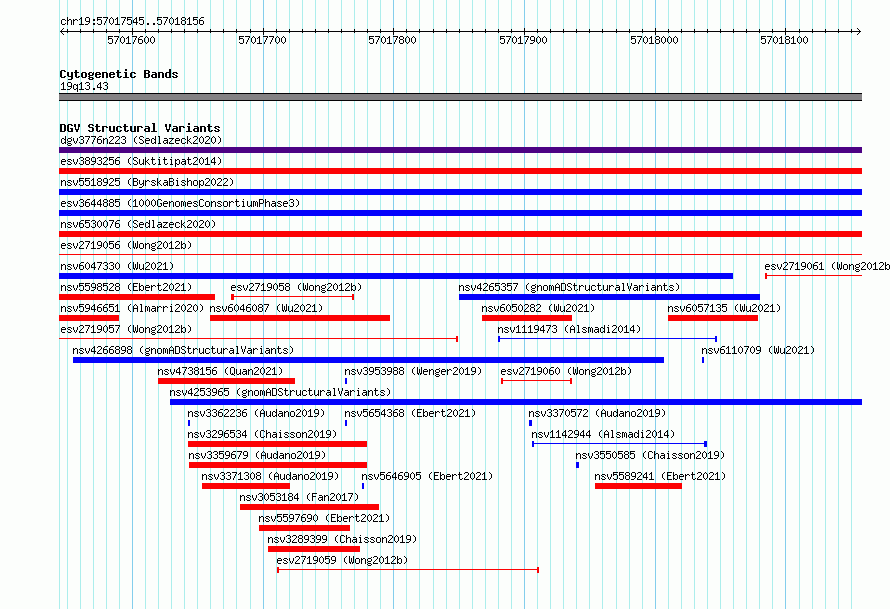Click nsv5646905 (Ebert2021) label

[x=427, y=476]
